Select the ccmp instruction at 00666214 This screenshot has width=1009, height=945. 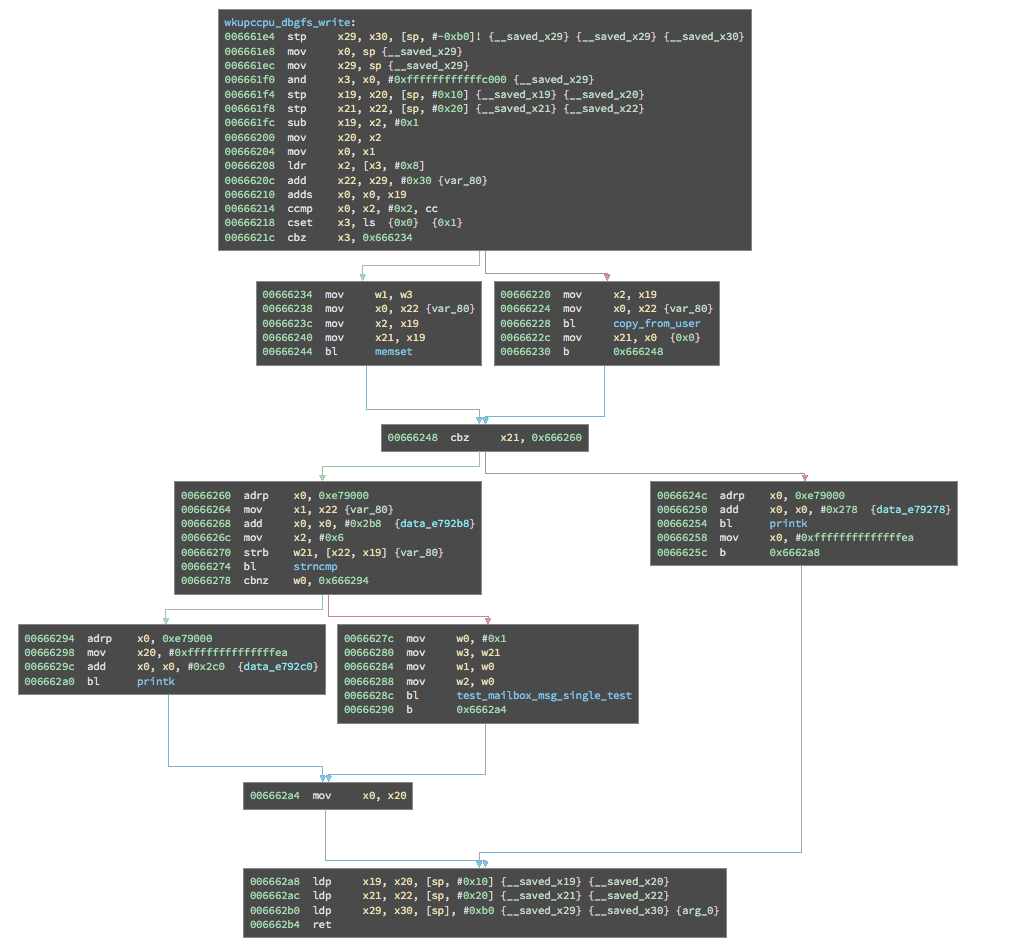coord(300,209)
